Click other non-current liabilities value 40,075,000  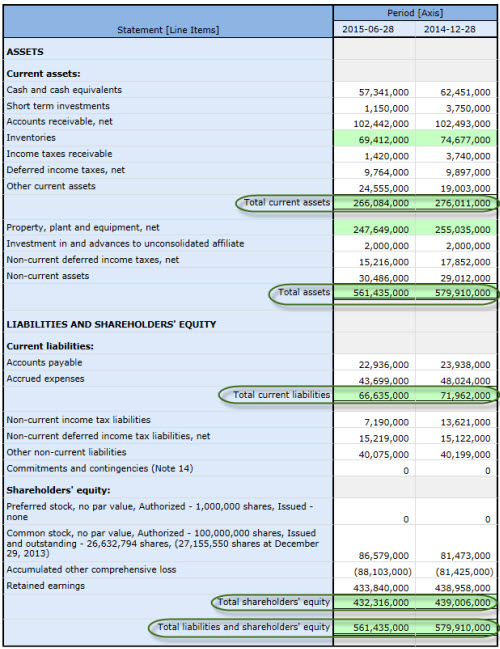(384, 455)
